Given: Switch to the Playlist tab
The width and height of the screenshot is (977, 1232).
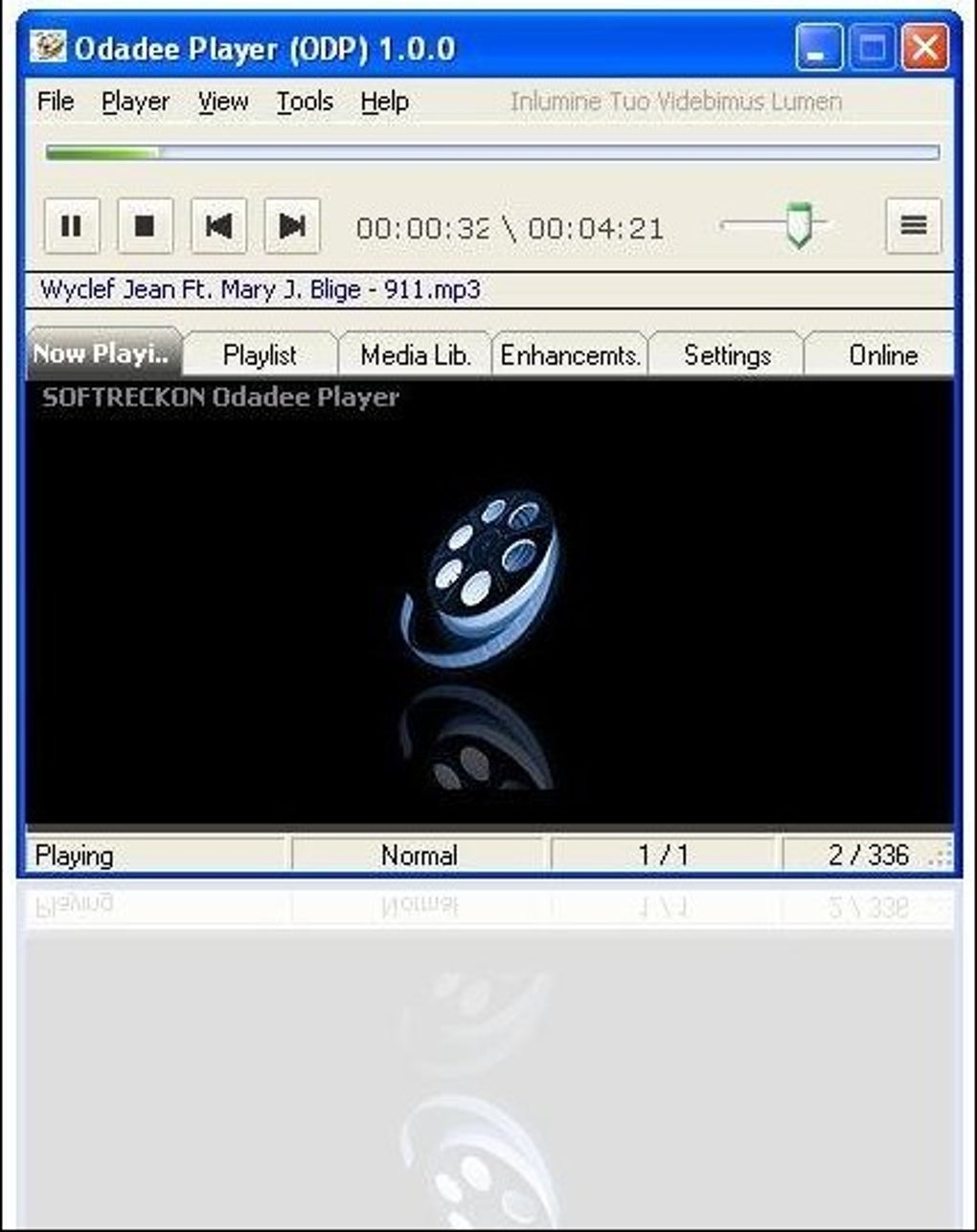Looking at the screenshot, I should click(260, 354).
